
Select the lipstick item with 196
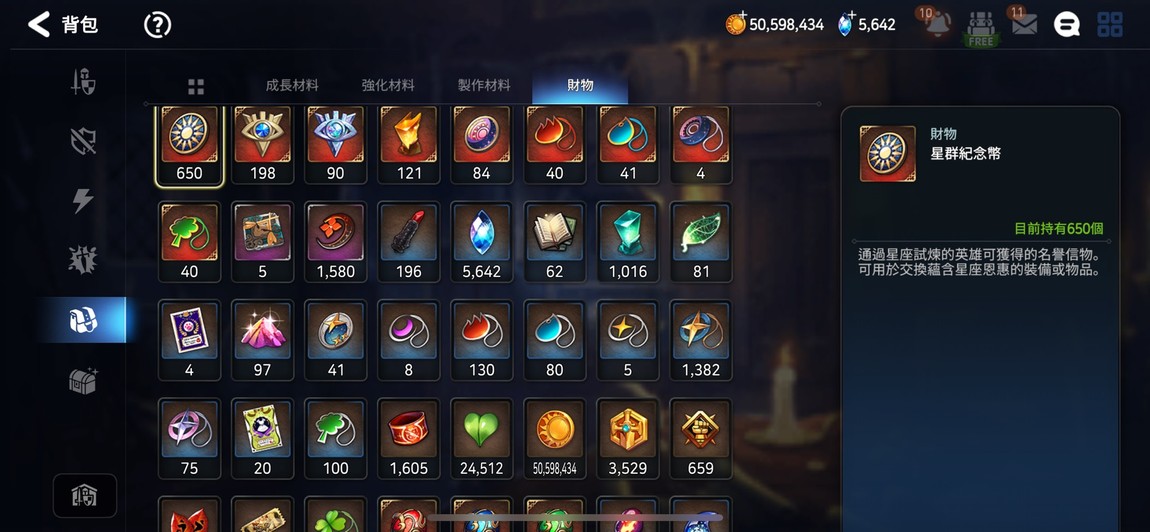click(x=409, y=241)
